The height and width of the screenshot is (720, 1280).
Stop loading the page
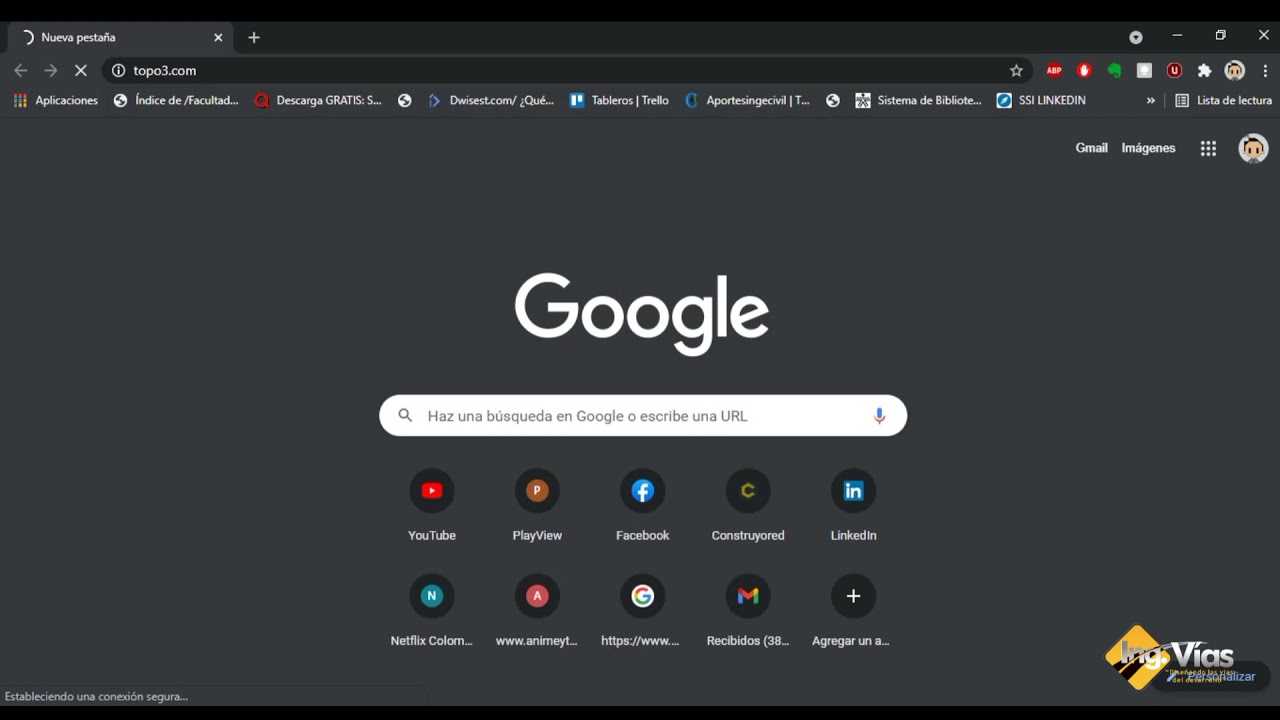(81, 70)
